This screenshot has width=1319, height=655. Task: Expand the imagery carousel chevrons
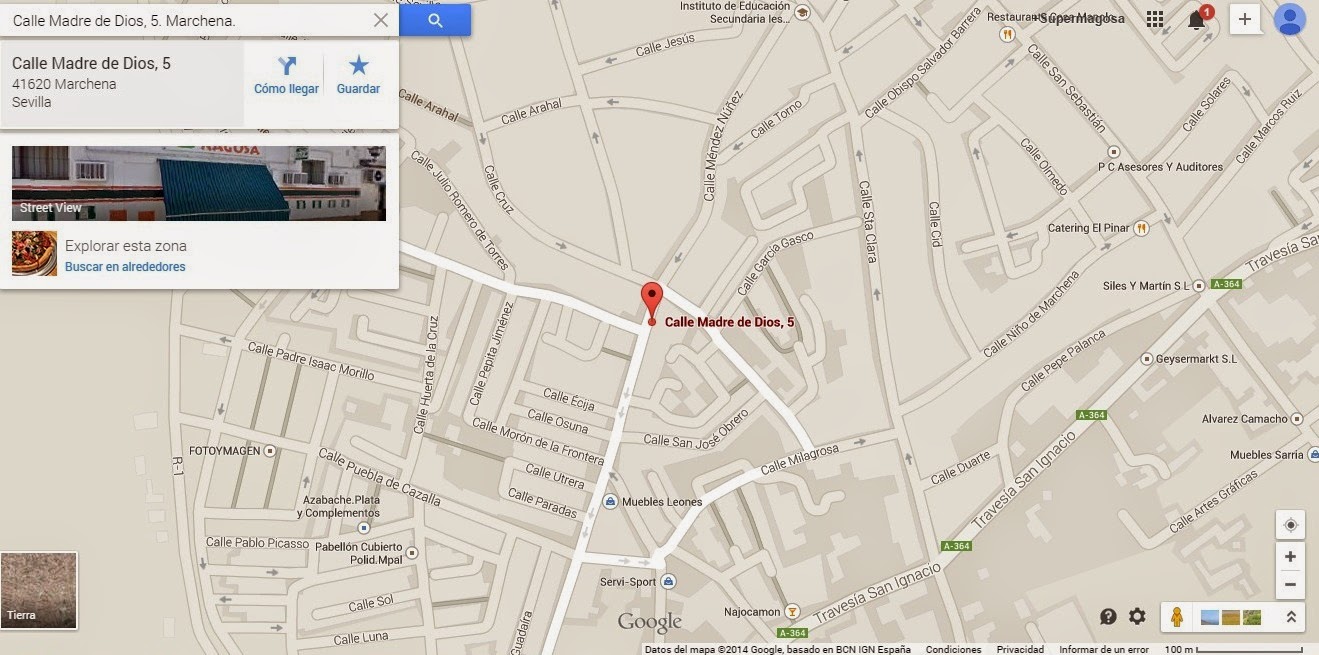coord(1290,617)
